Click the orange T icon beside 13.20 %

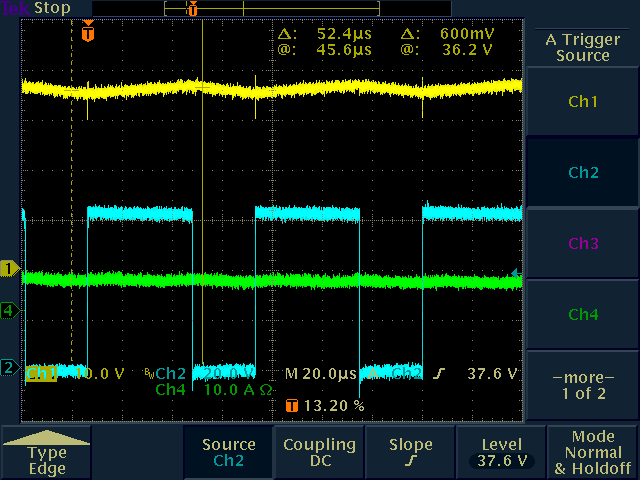292,406
